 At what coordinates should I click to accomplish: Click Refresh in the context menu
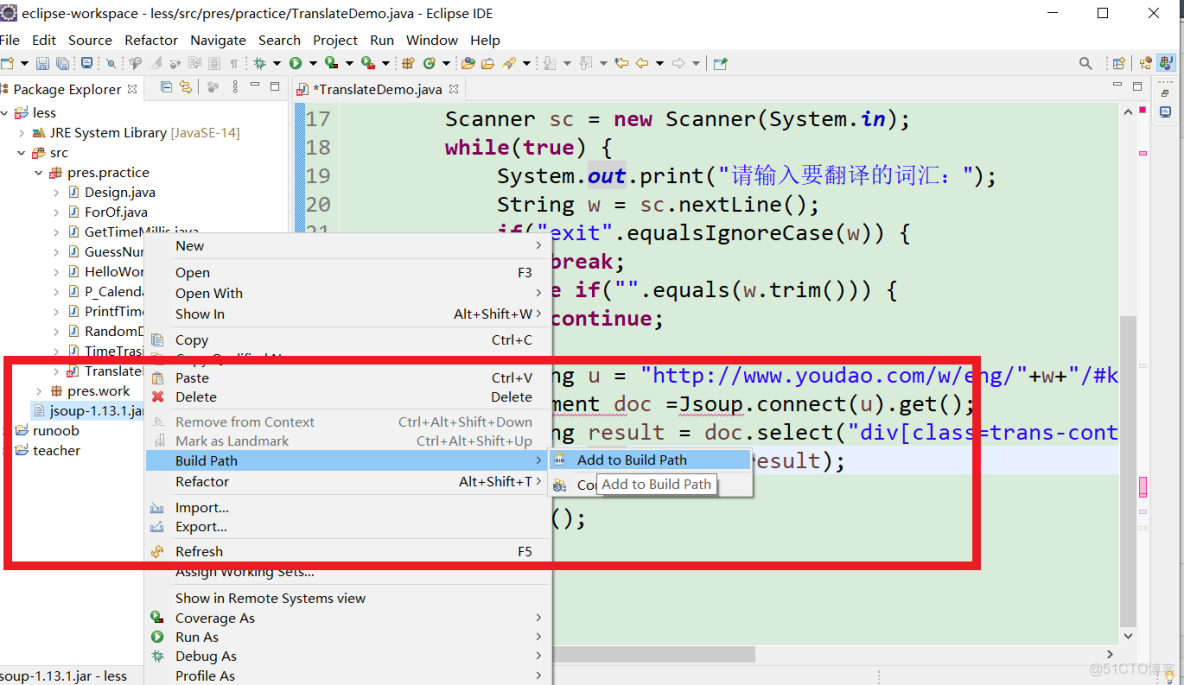(348, 551)
